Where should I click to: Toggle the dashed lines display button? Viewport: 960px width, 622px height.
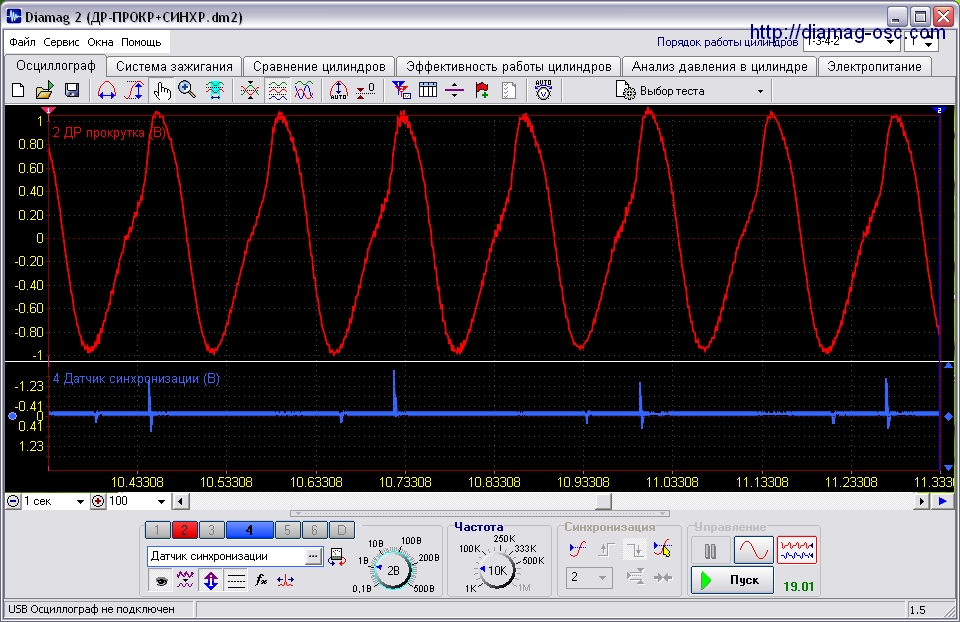[236, 580]
